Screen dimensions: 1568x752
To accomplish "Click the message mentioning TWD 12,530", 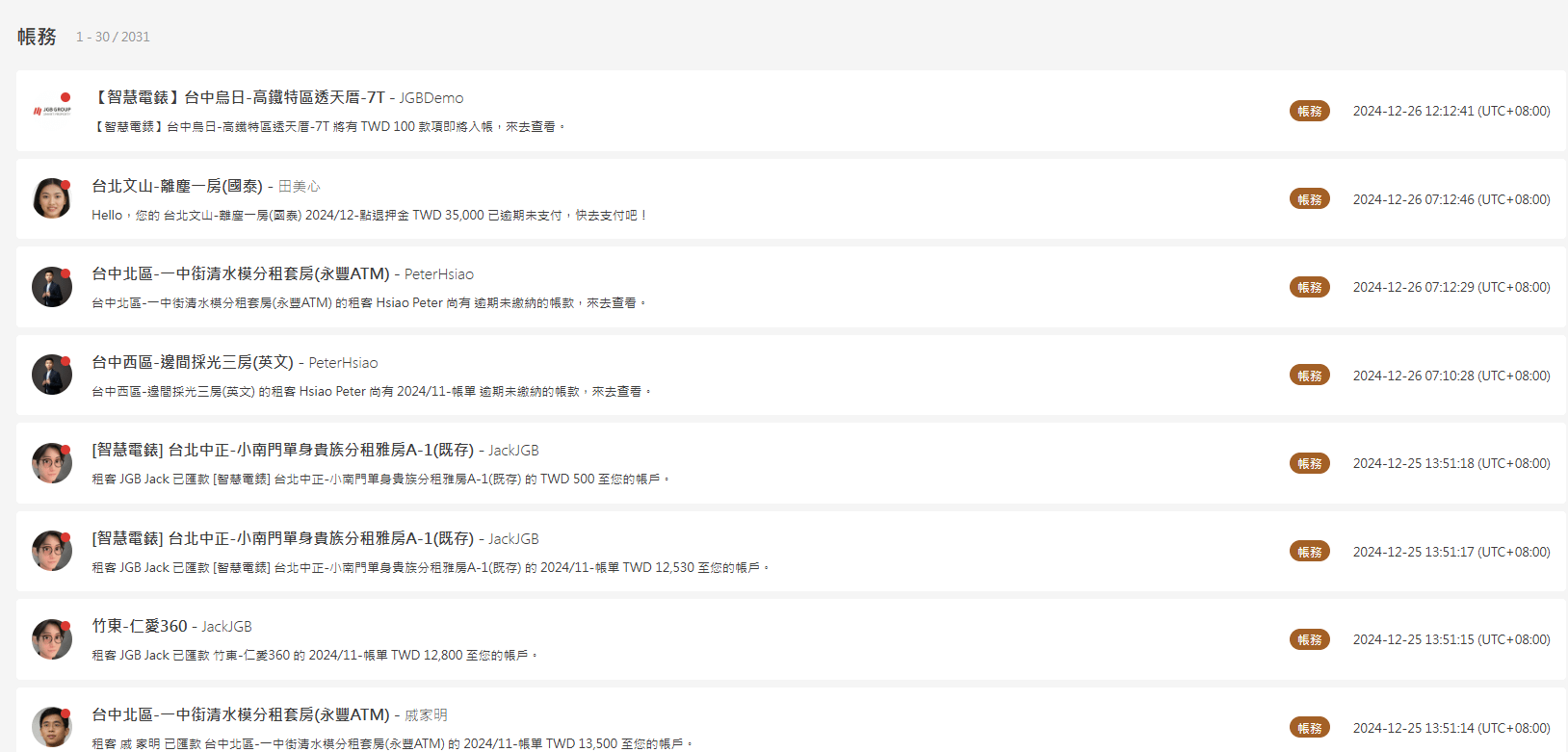I will coord(430,567).
